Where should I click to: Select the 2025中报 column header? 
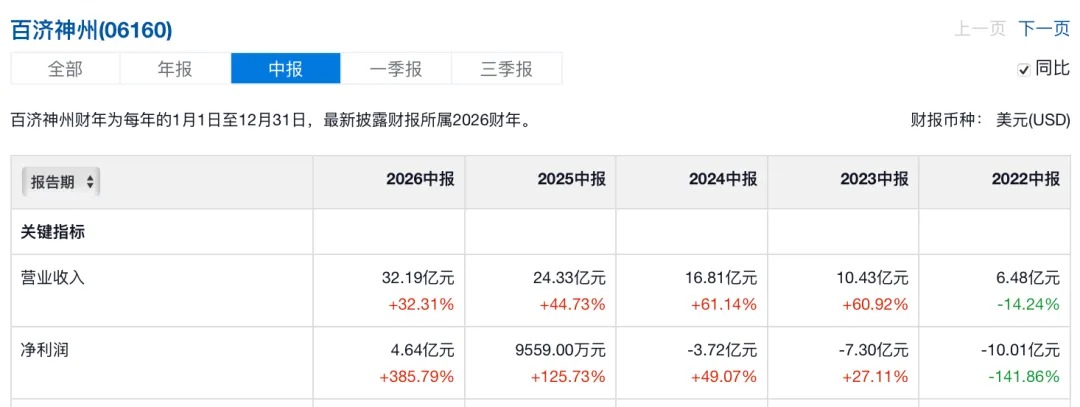[572, 180]
